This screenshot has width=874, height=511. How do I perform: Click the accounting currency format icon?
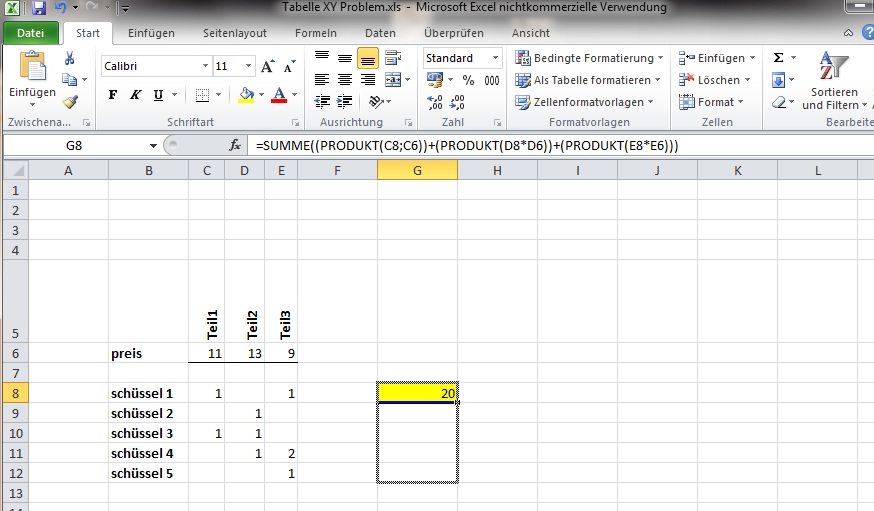435,80
